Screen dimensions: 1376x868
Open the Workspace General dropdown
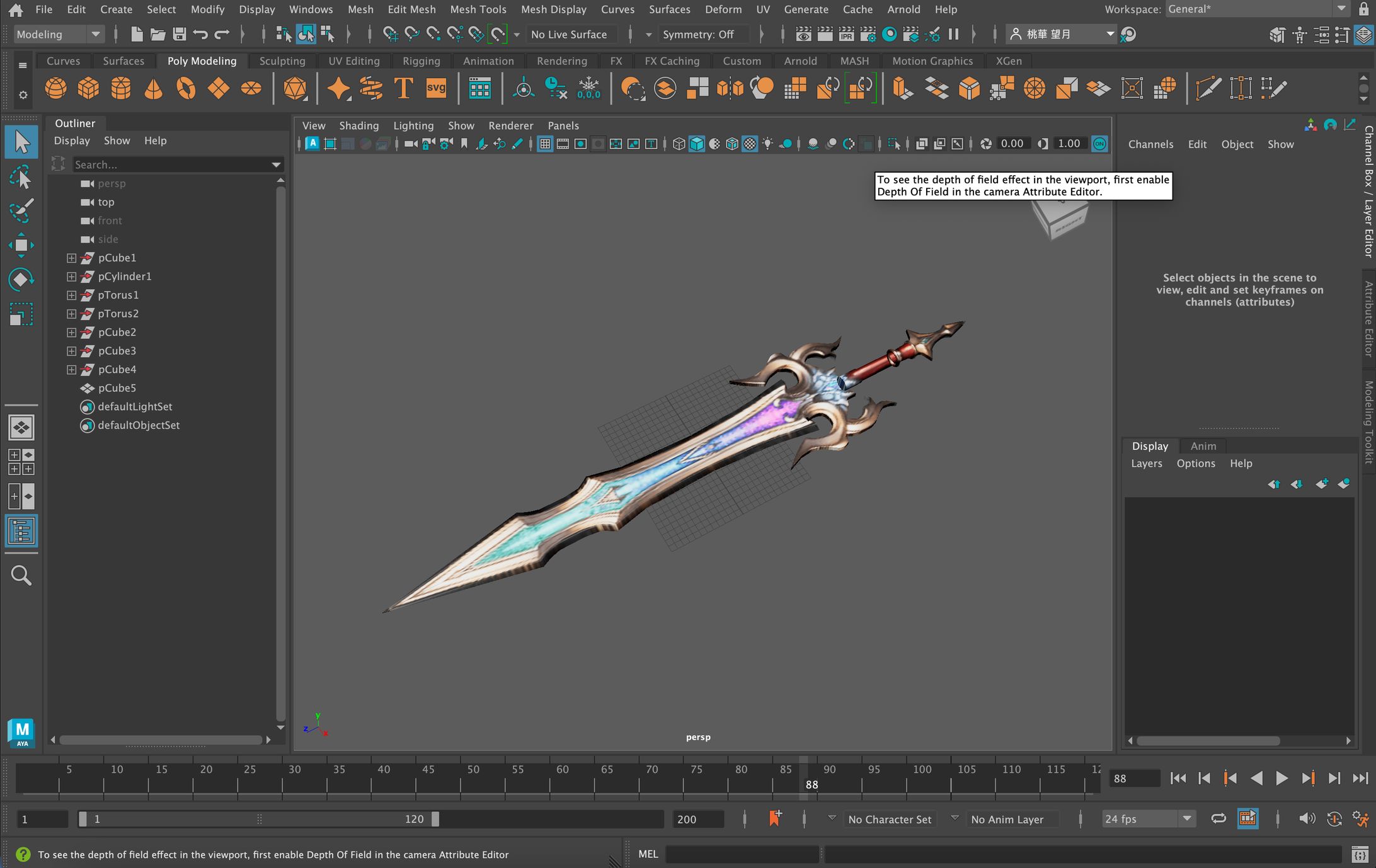pyautogui.click(x=1257, y=9)
